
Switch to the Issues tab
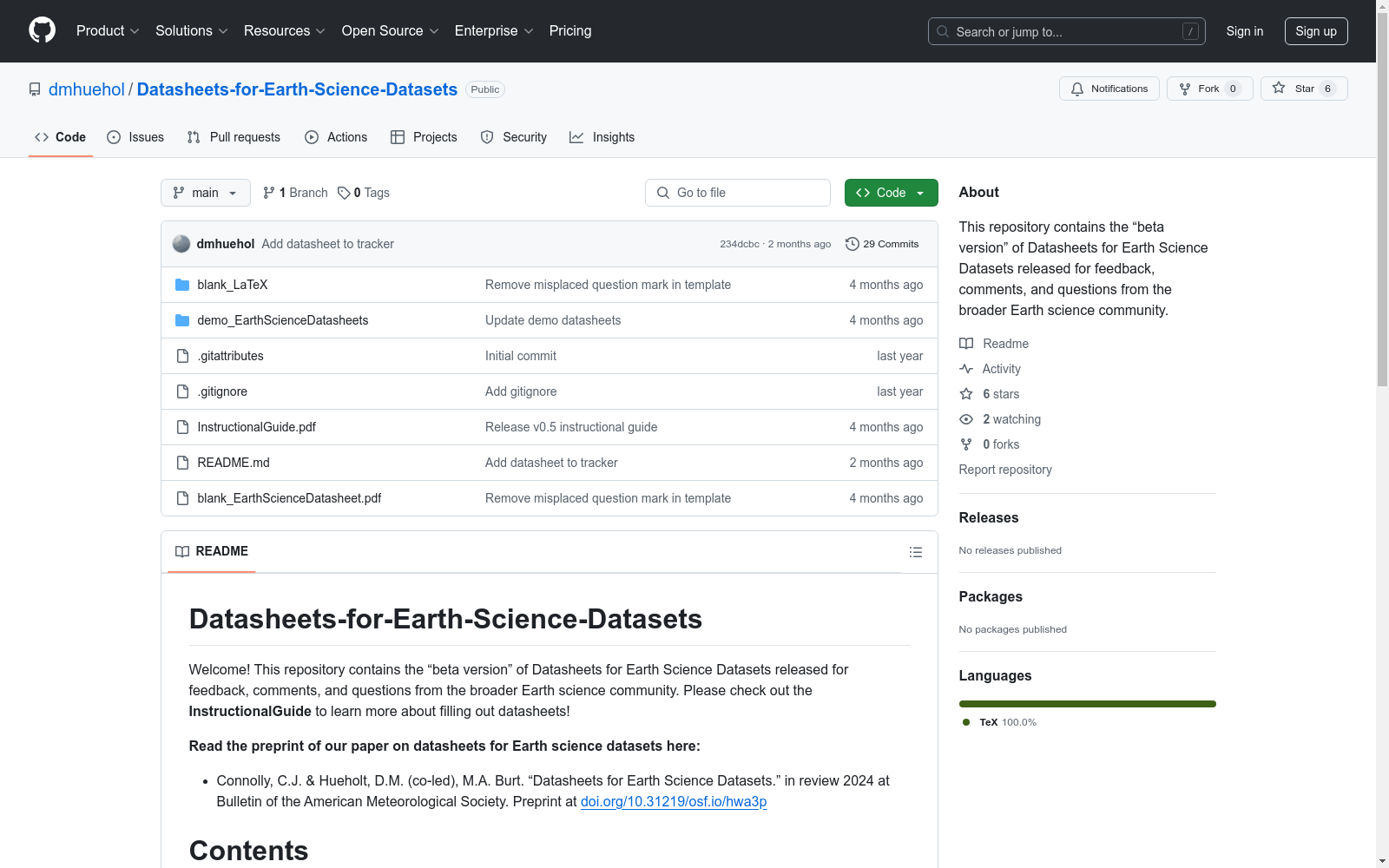[x=135, y=137]
